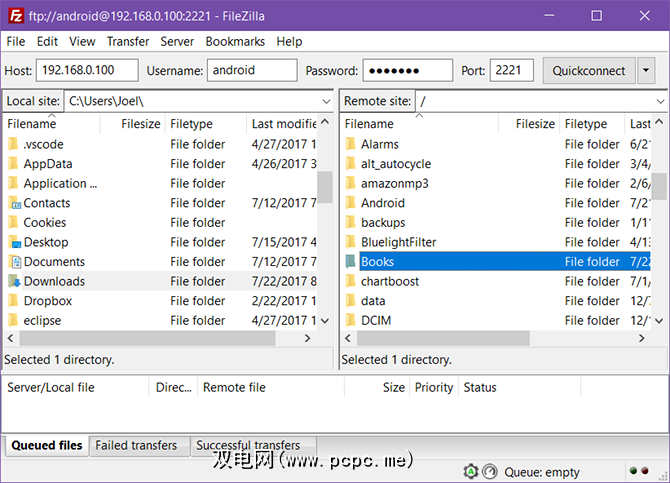The height and width of the screenshot is (483, 670).
Task: Open the Quickconnect history dropdown arrow
Action: click(x=646, y=71)
